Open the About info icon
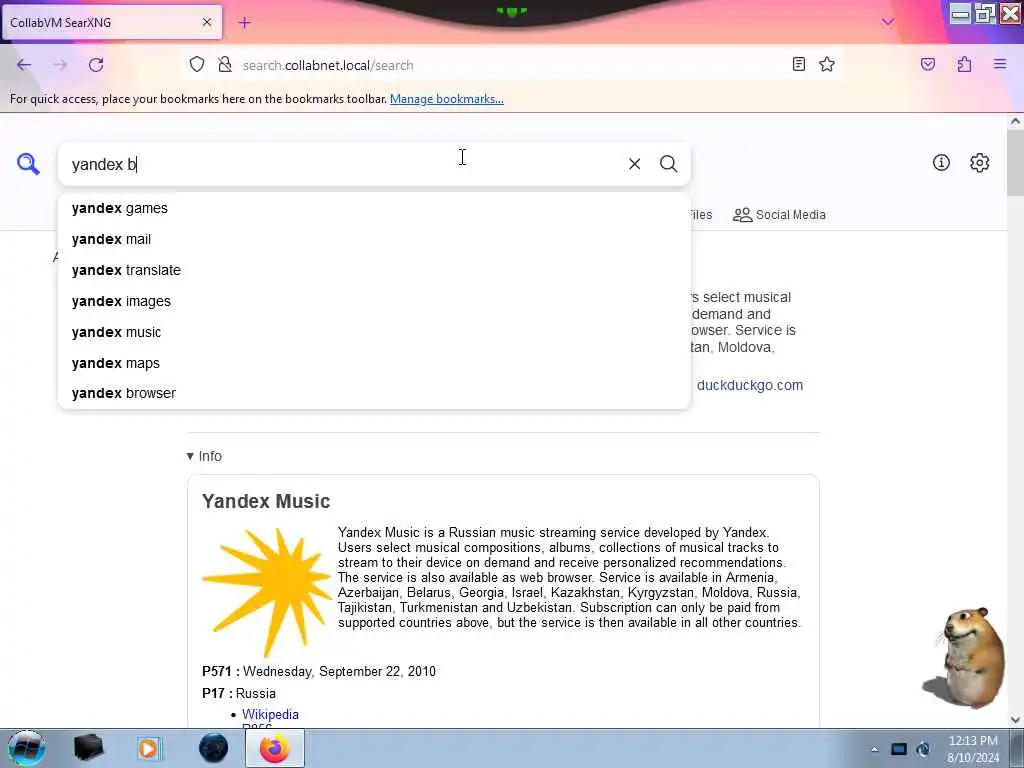The height and width of the screenshot is (768, 1024). click(x=941, y=163)
